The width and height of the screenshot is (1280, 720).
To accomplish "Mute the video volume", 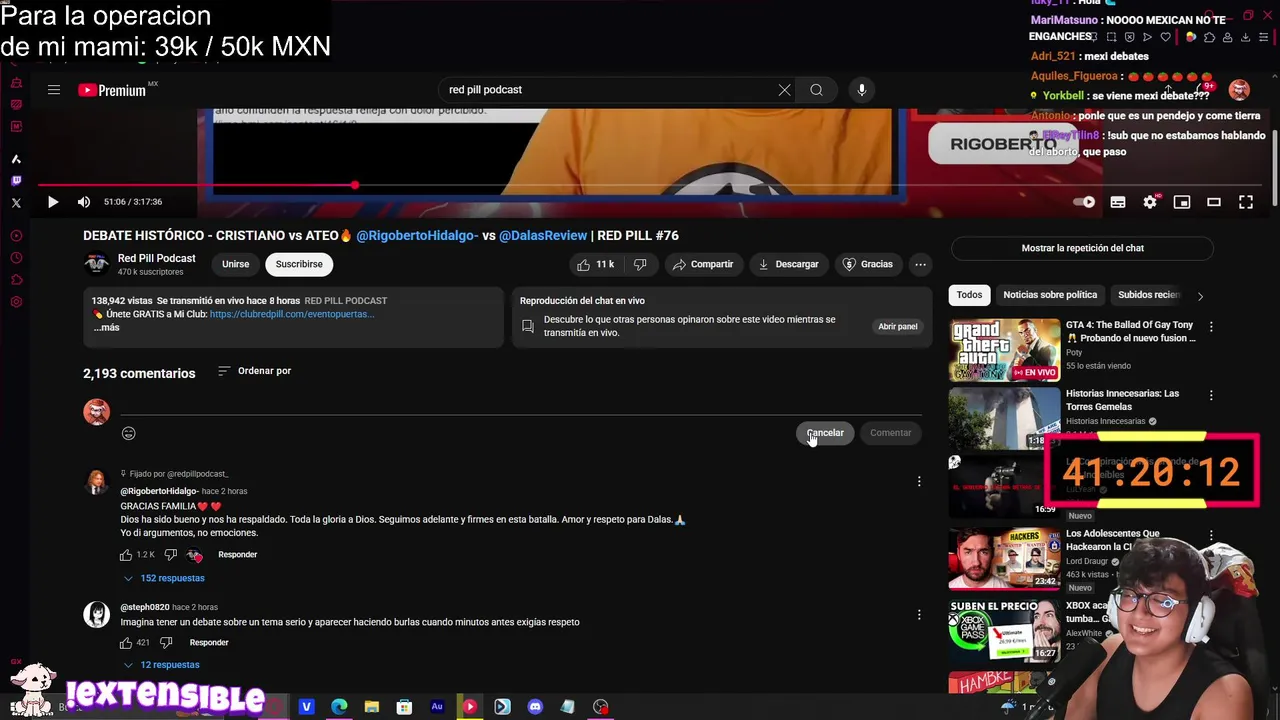I will tap(84, 202).
